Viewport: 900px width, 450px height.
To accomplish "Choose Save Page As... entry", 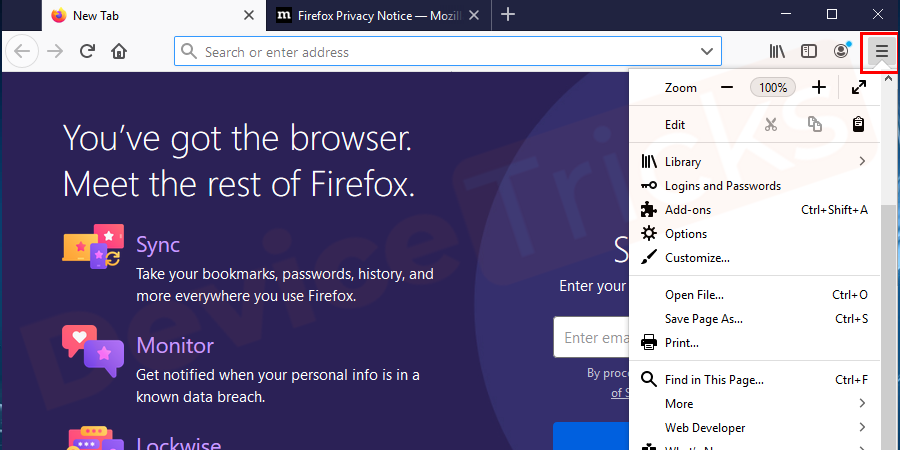I will tap(755, 319).
